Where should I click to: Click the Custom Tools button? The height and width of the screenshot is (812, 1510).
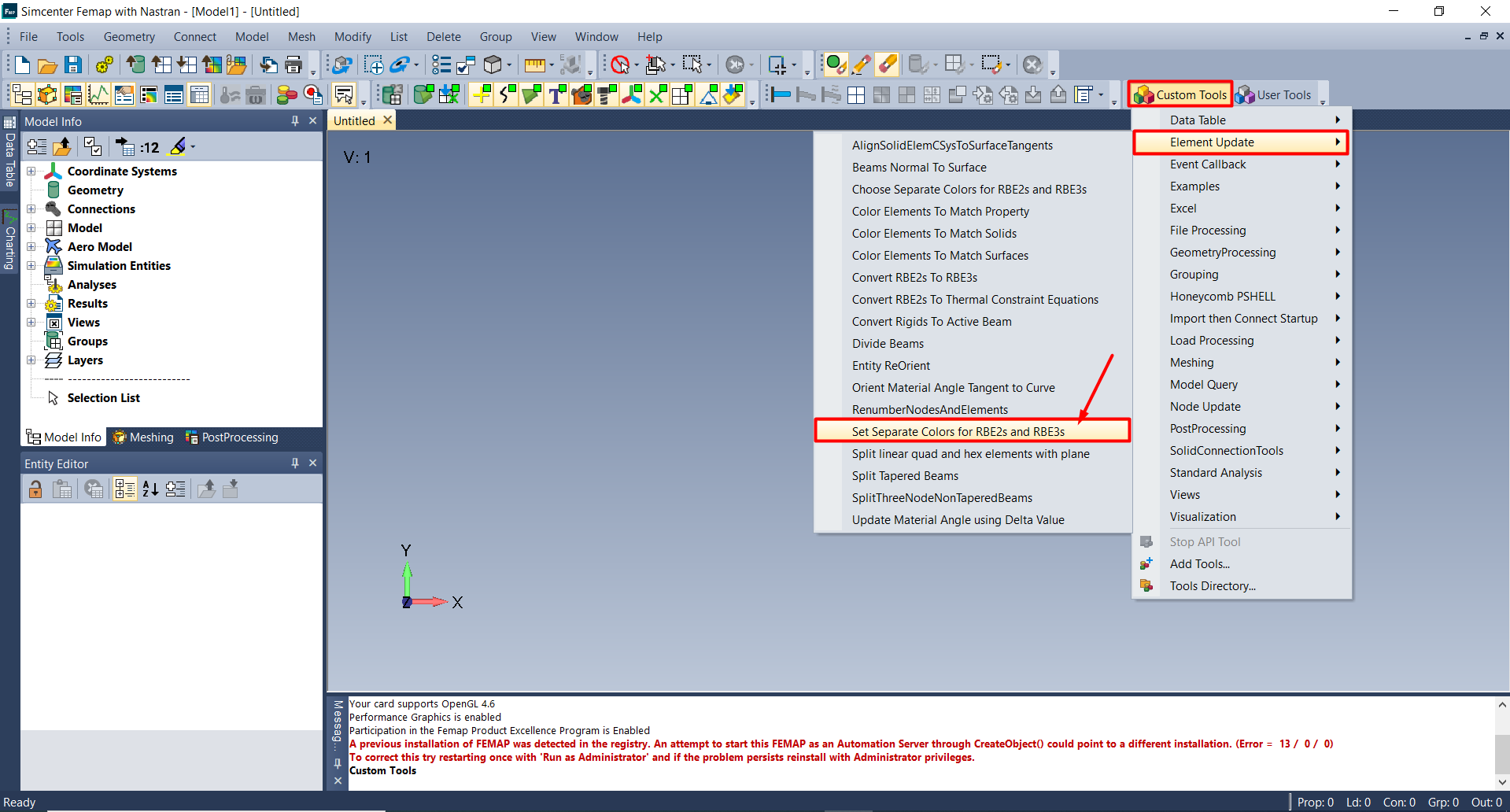pyautogui.click(x=1180, y=95)
